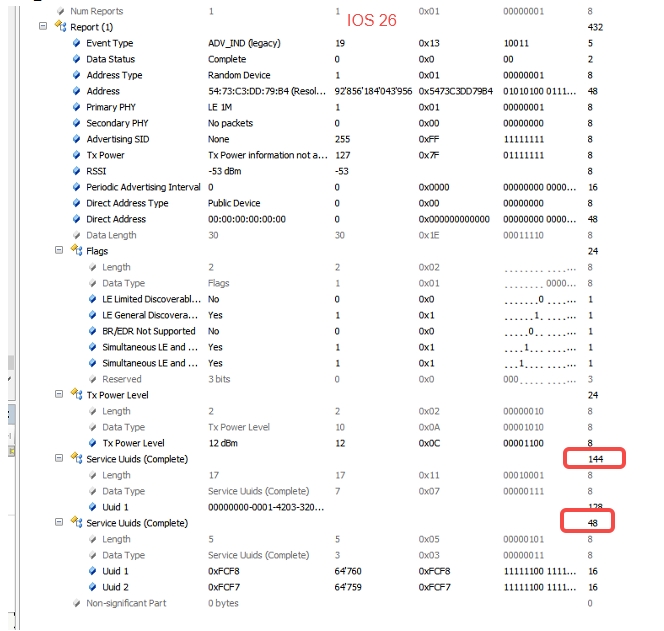Viewport: 664px width, 631px height.
Task: Collapse the Tx Power Level group
Action: [59, 394]
